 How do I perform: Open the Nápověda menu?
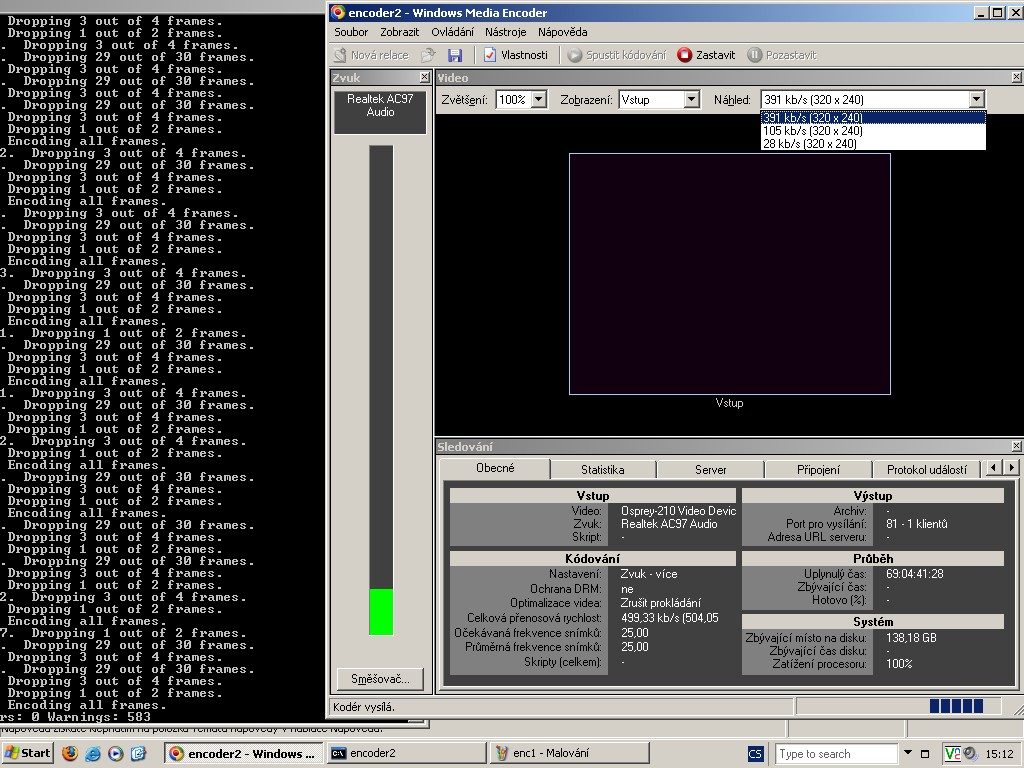click(x=563, y=32)
